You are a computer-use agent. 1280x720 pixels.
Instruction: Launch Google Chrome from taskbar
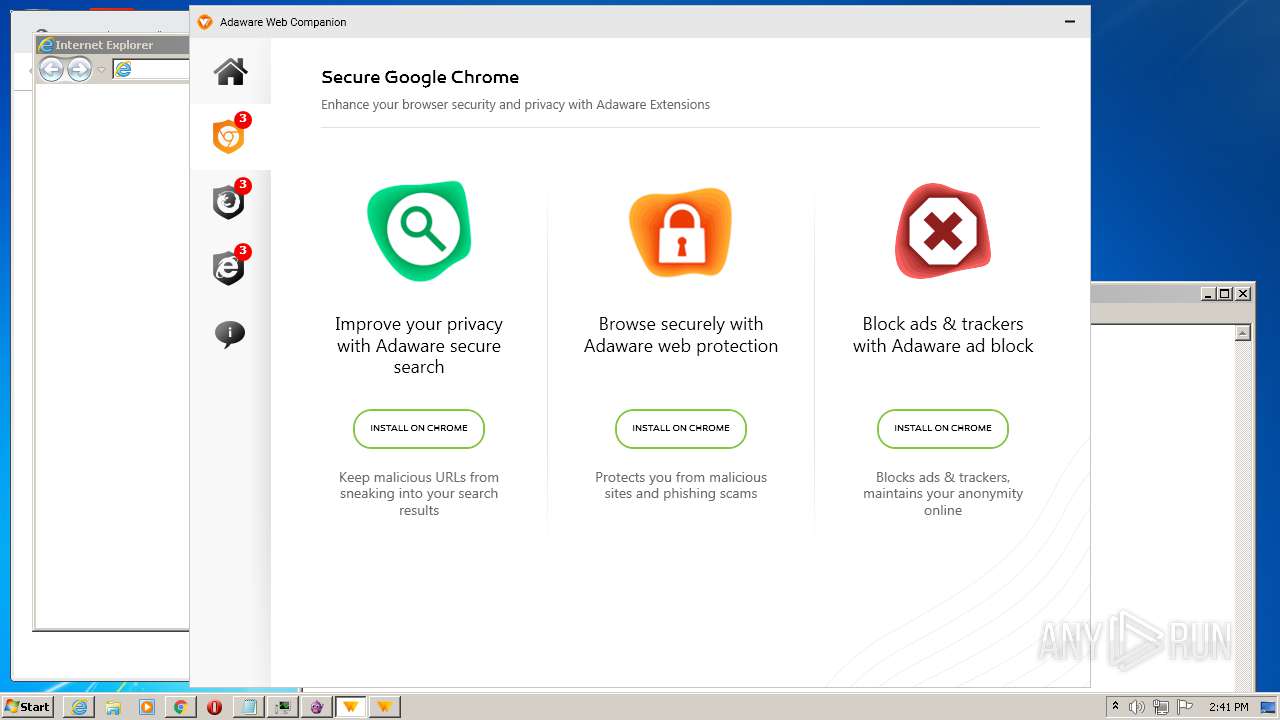pyautogui.click(x=181, y=707)
